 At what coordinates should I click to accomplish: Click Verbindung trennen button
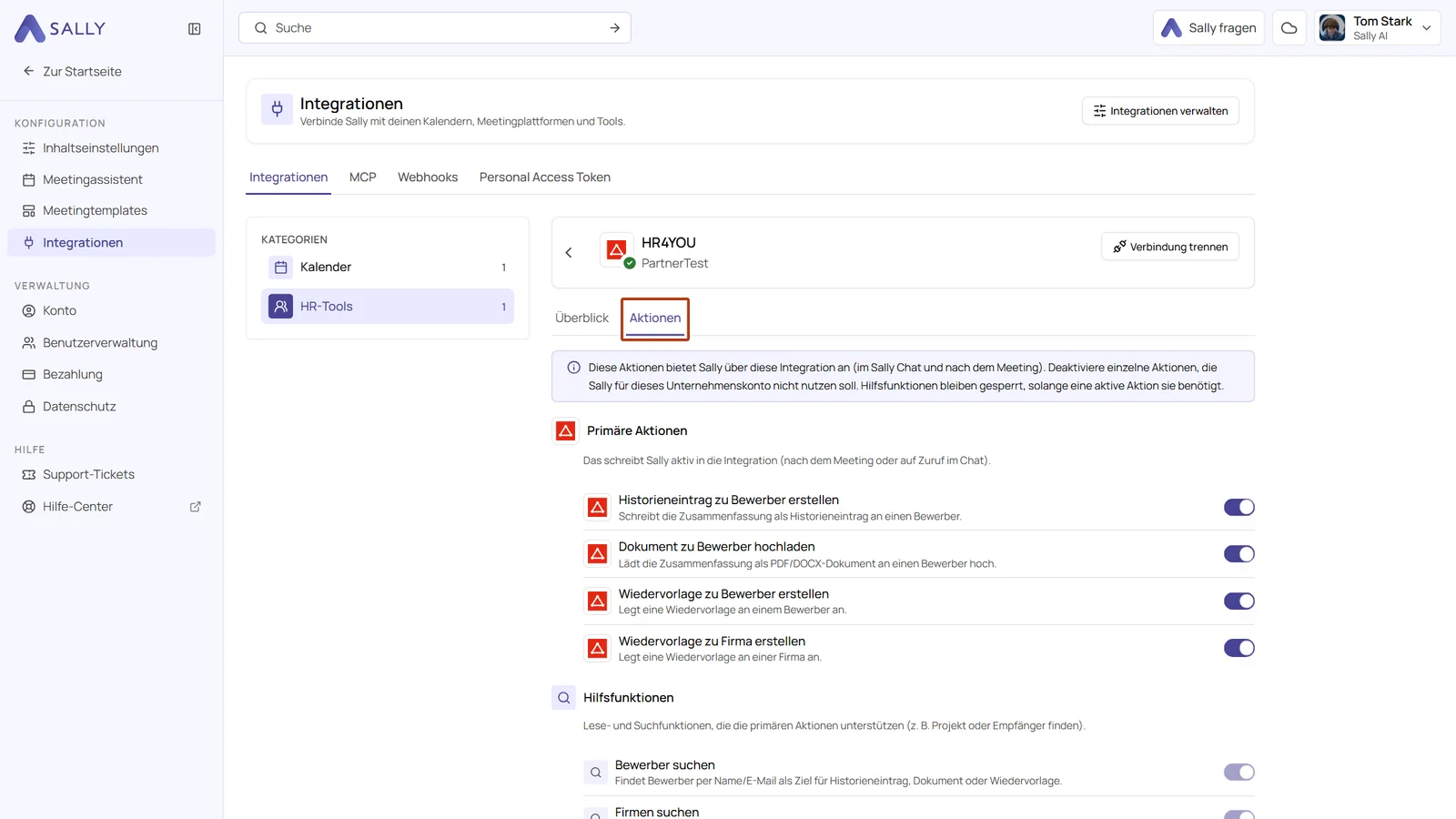click(1170, 247)
